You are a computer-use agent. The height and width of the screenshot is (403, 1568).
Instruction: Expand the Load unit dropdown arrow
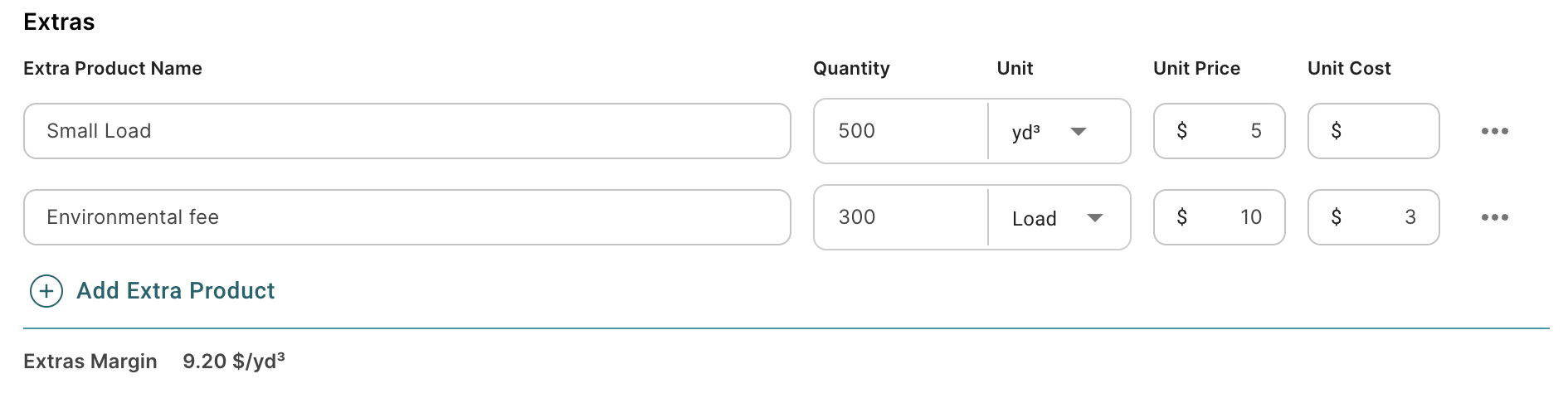pos(1095,218)
